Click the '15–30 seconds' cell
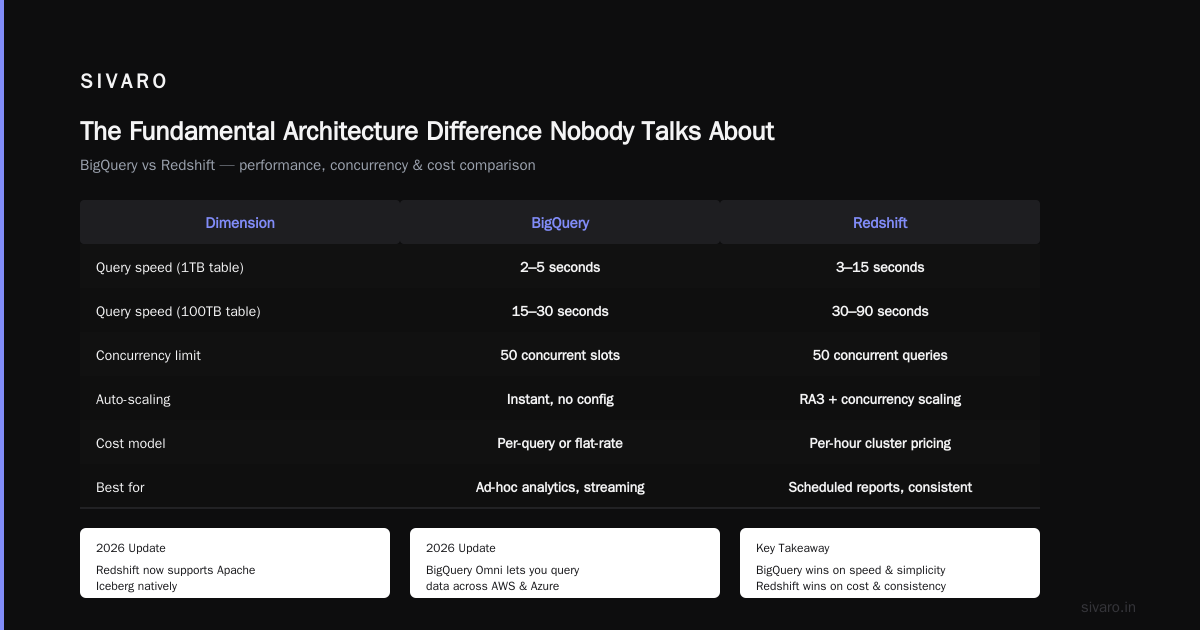This screenshot has width=1200, height=630. [x=560, y=311]
